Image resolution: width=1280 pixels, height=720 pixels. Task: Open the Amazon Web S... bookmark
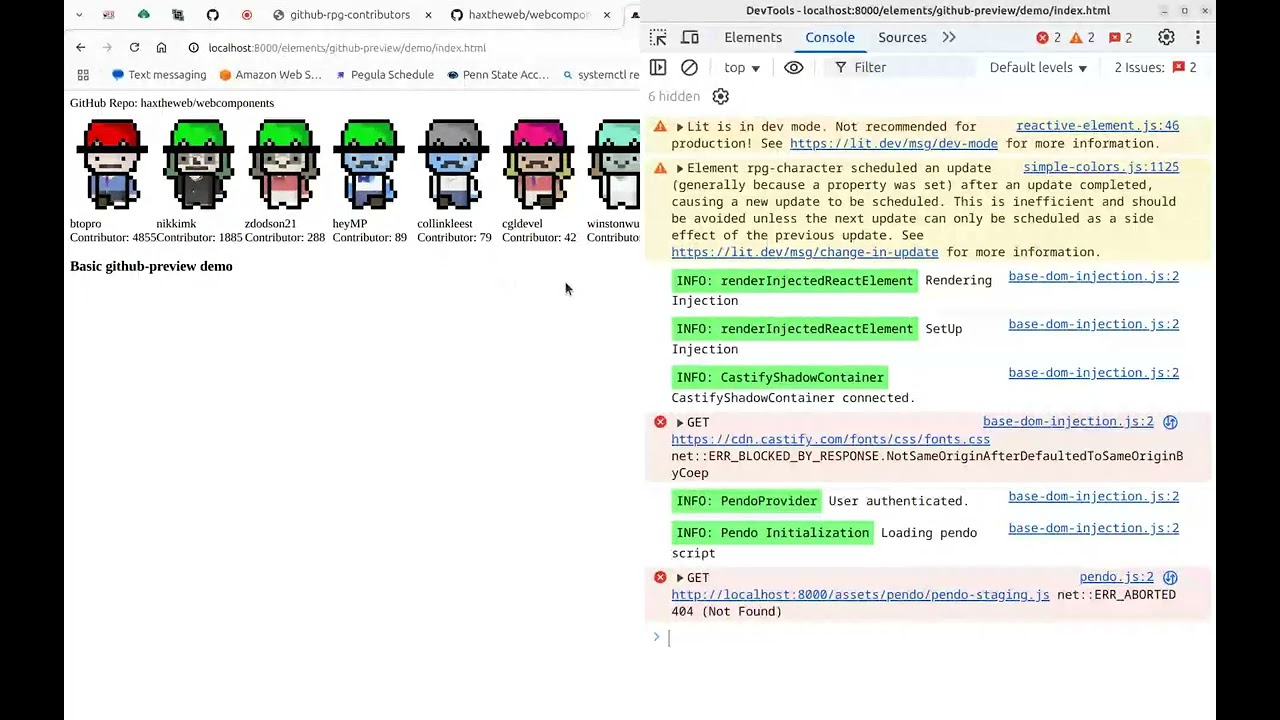[x=270, y=74]
